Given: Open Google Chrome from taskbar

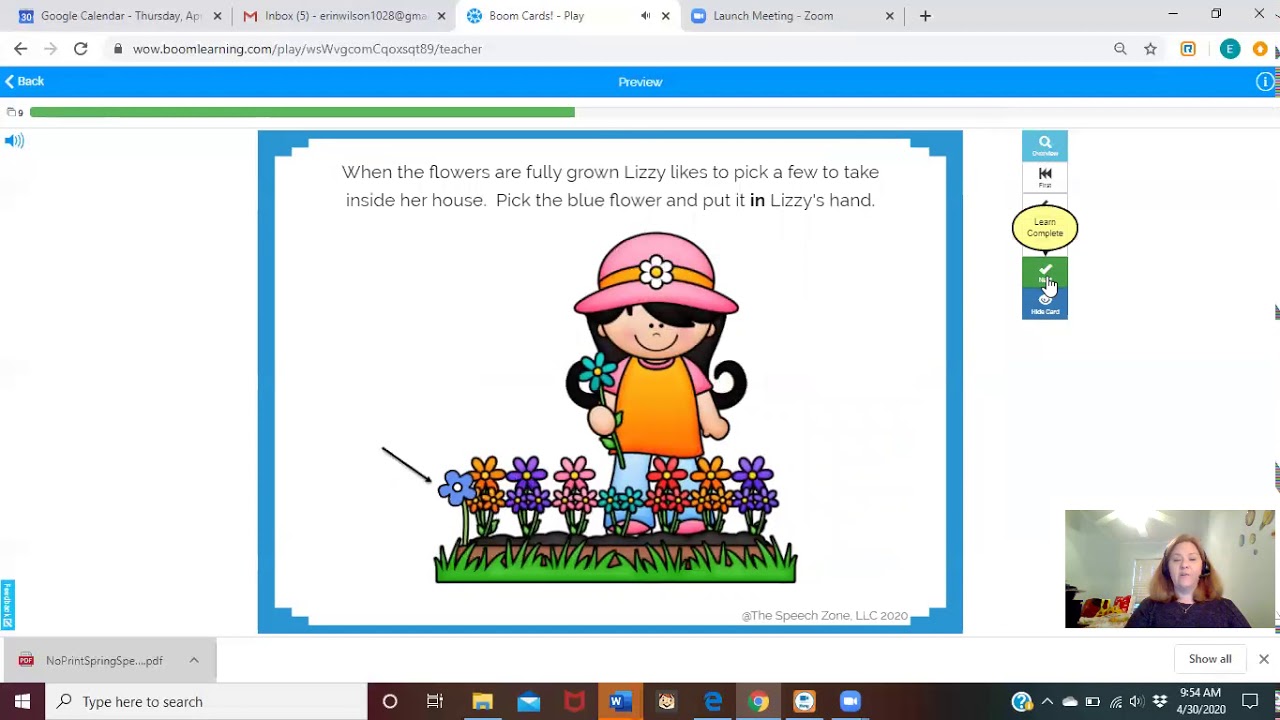Looking at the screenshot, I should click(758, 702).
